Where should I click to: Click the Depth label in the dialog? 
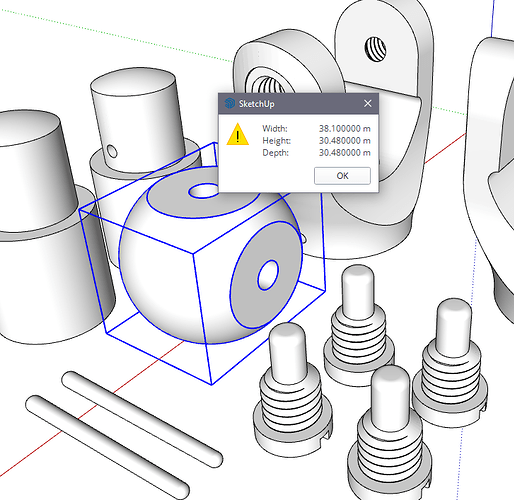pos(275,153)
